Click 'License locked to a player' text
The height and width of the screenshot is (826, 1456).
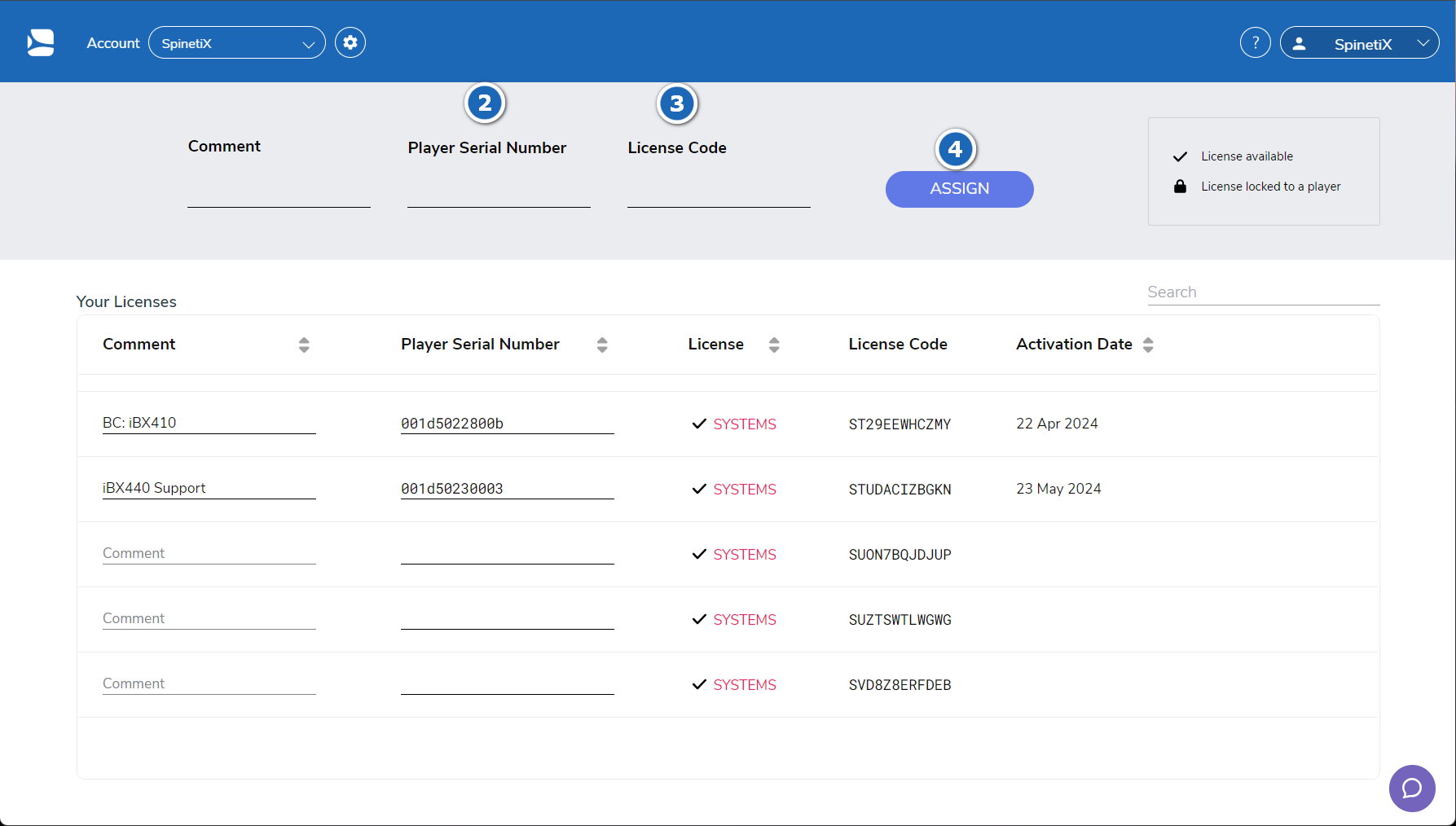(x=1270, y=187)
